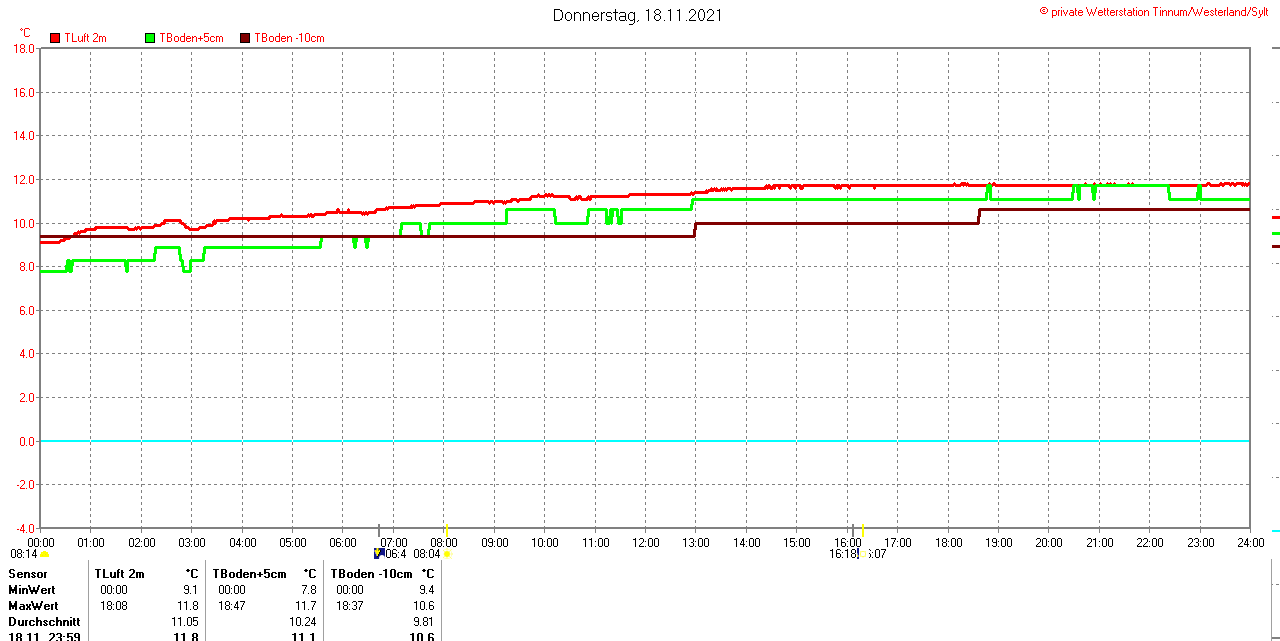Click the Donnerstag, 18.11.2021 chart title

637,15
